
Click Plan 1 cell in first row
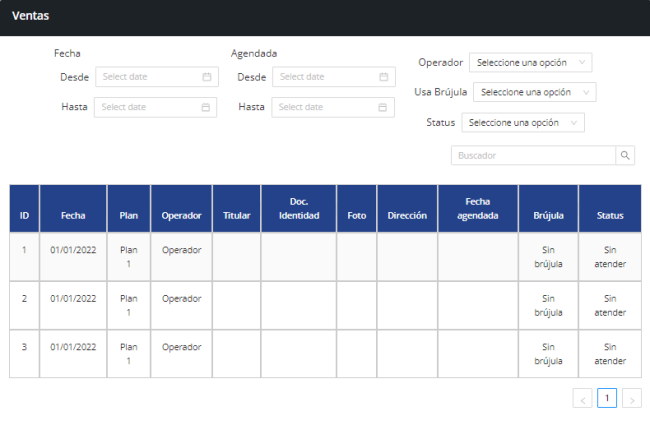pyautogui.click(x=128, y=257)
